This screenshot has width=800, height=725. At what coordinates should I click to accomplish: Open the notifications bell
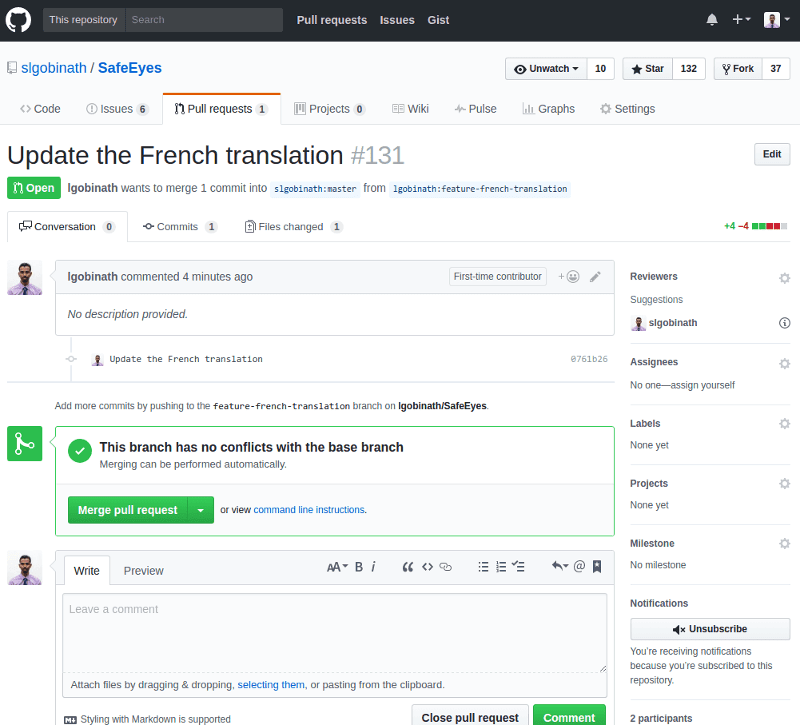[711, 19]
